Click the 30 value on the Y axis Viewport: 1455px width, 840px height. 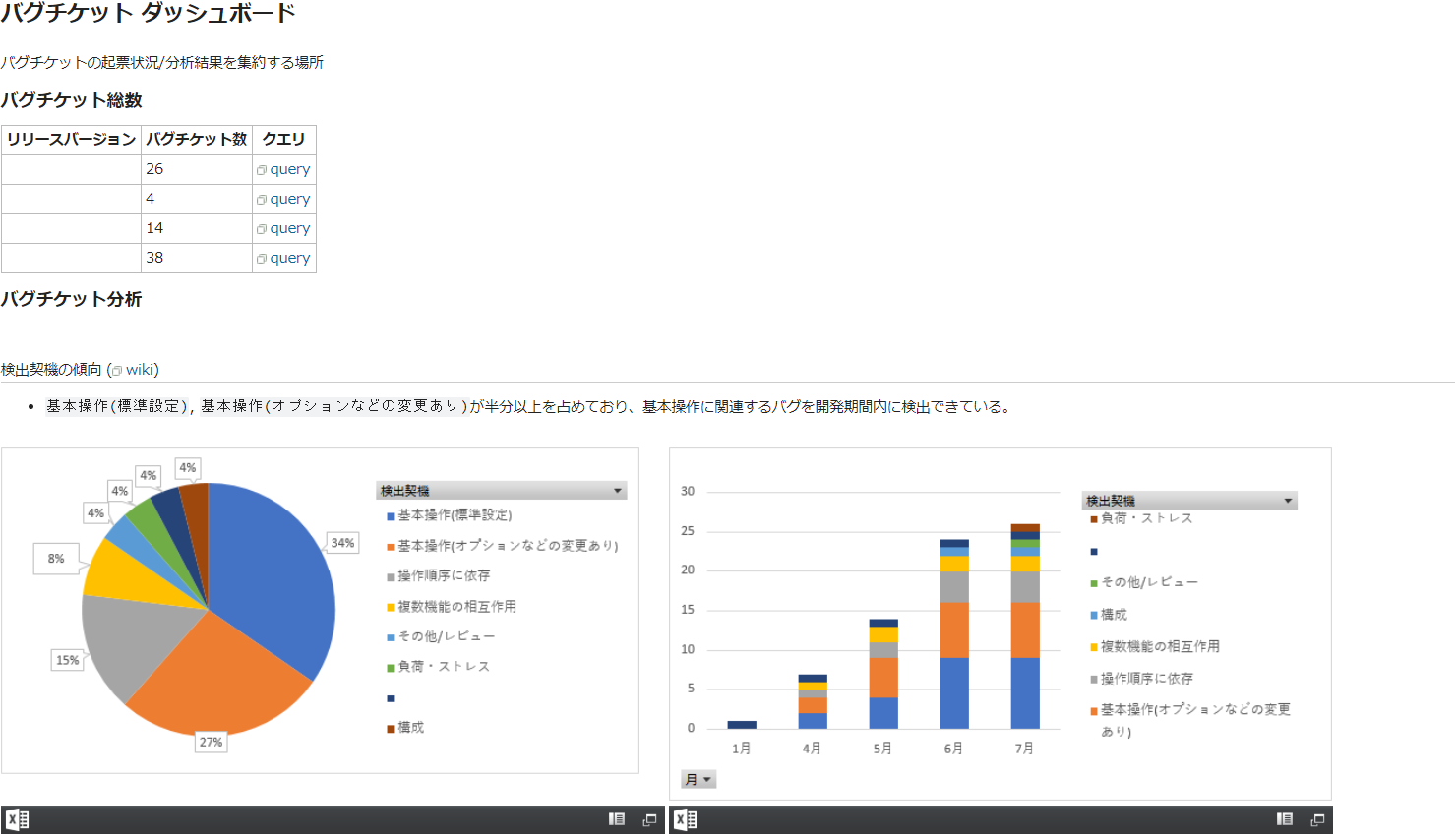[688, 491]
